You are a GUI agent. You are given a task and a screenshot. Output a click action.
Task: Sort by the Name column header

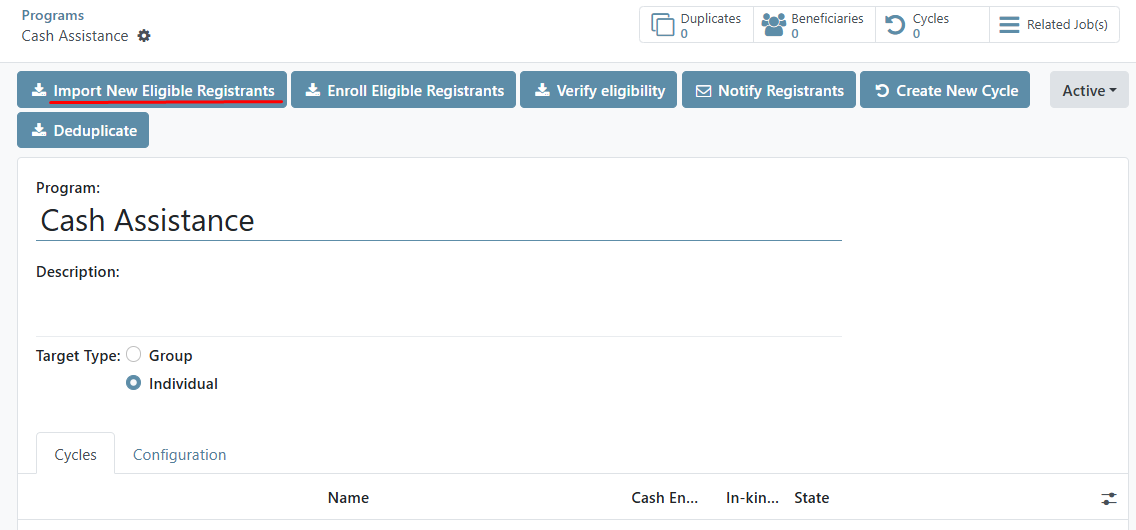[348, 498]
